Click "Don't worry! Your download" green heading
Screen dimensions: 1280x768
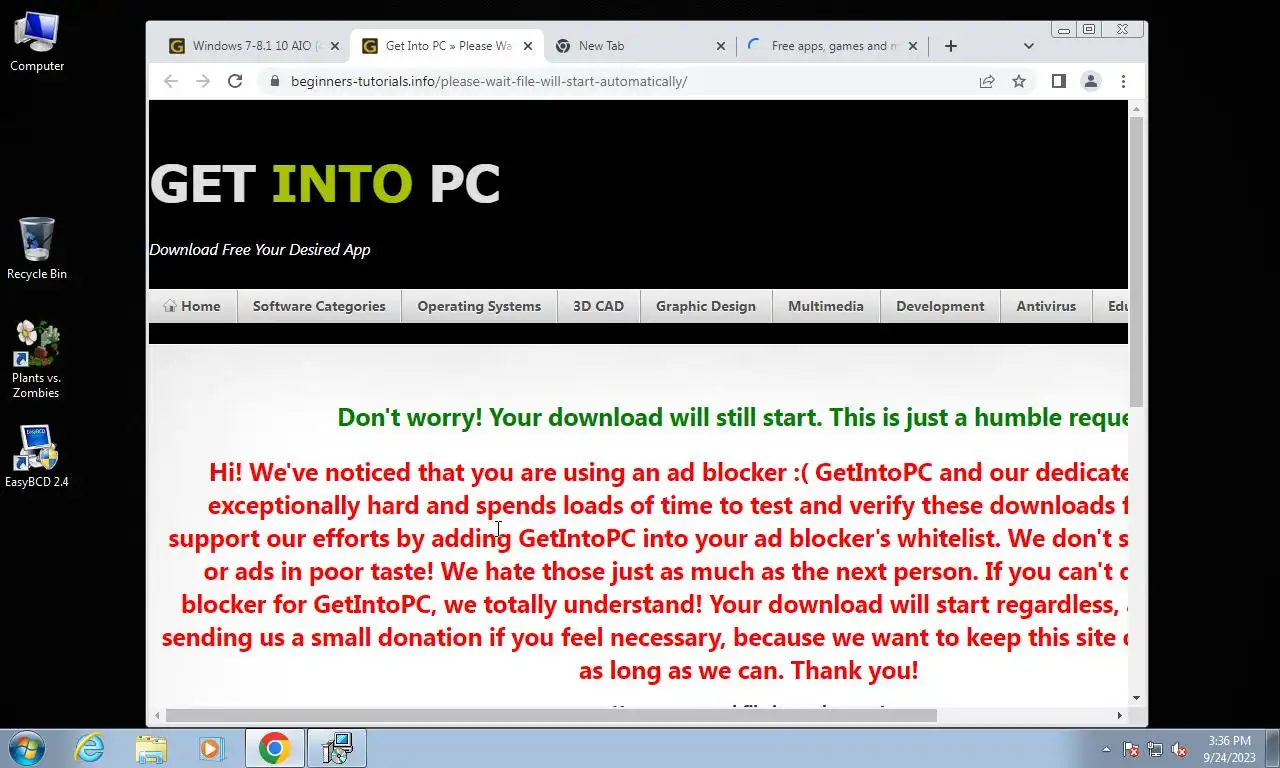(x=732, y=417)
